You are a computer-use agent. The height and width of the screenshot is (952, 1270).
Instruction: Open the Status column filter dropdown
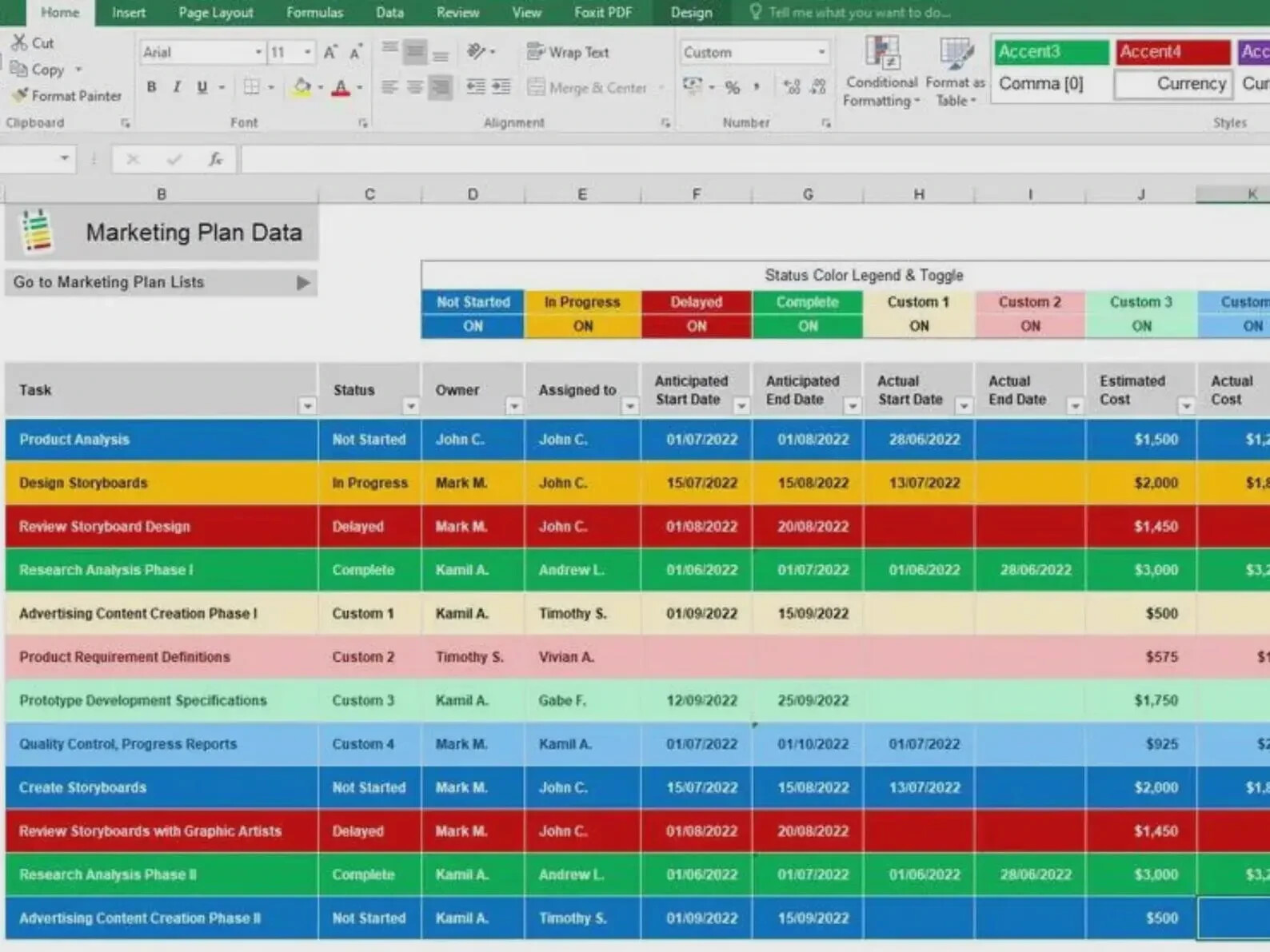[410, 406]
